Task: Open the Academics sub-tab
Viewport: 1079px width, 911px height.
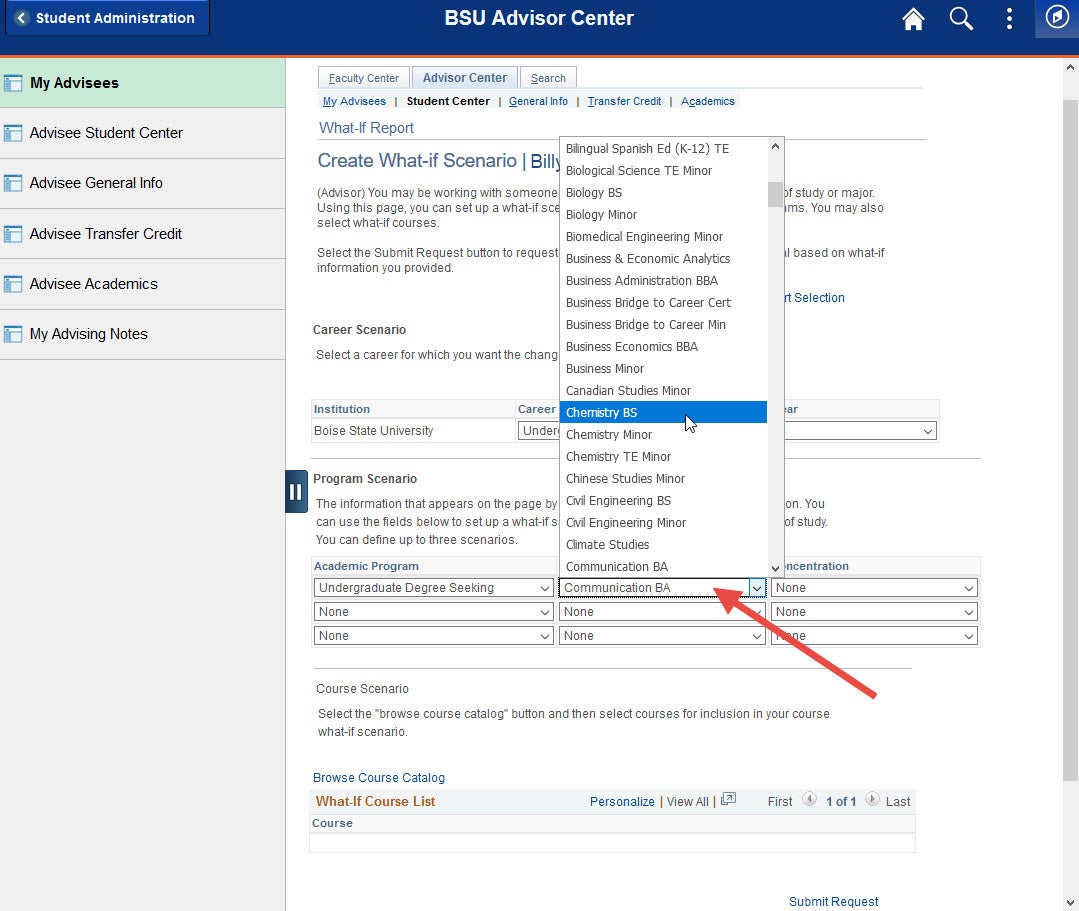Action: tap(707, 101)
